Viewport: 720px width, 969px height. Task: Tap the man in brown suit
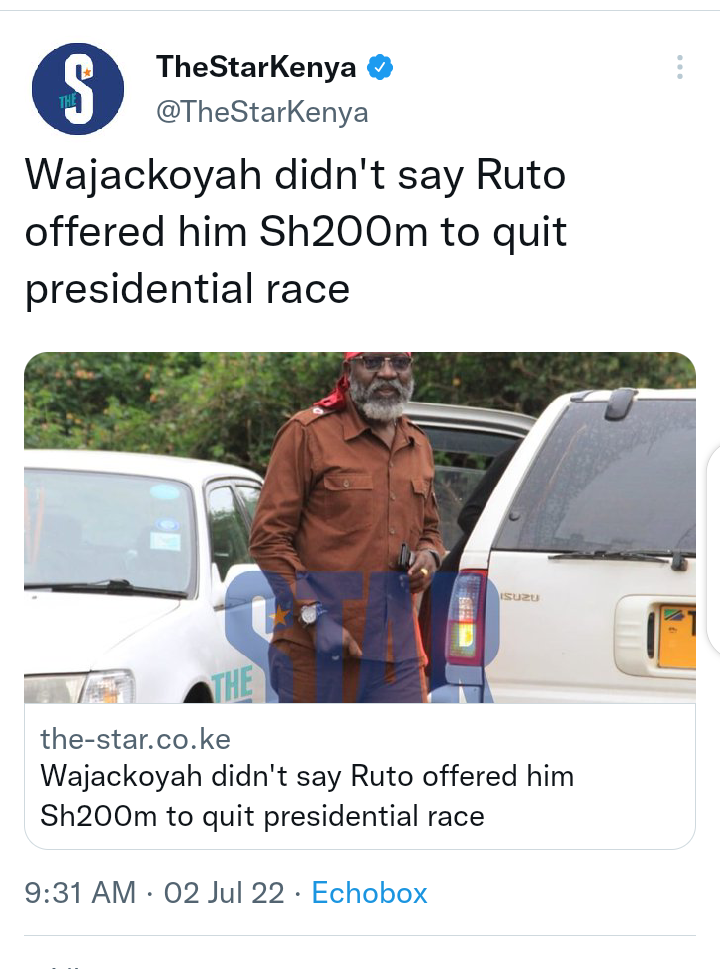tap(349, 527)
